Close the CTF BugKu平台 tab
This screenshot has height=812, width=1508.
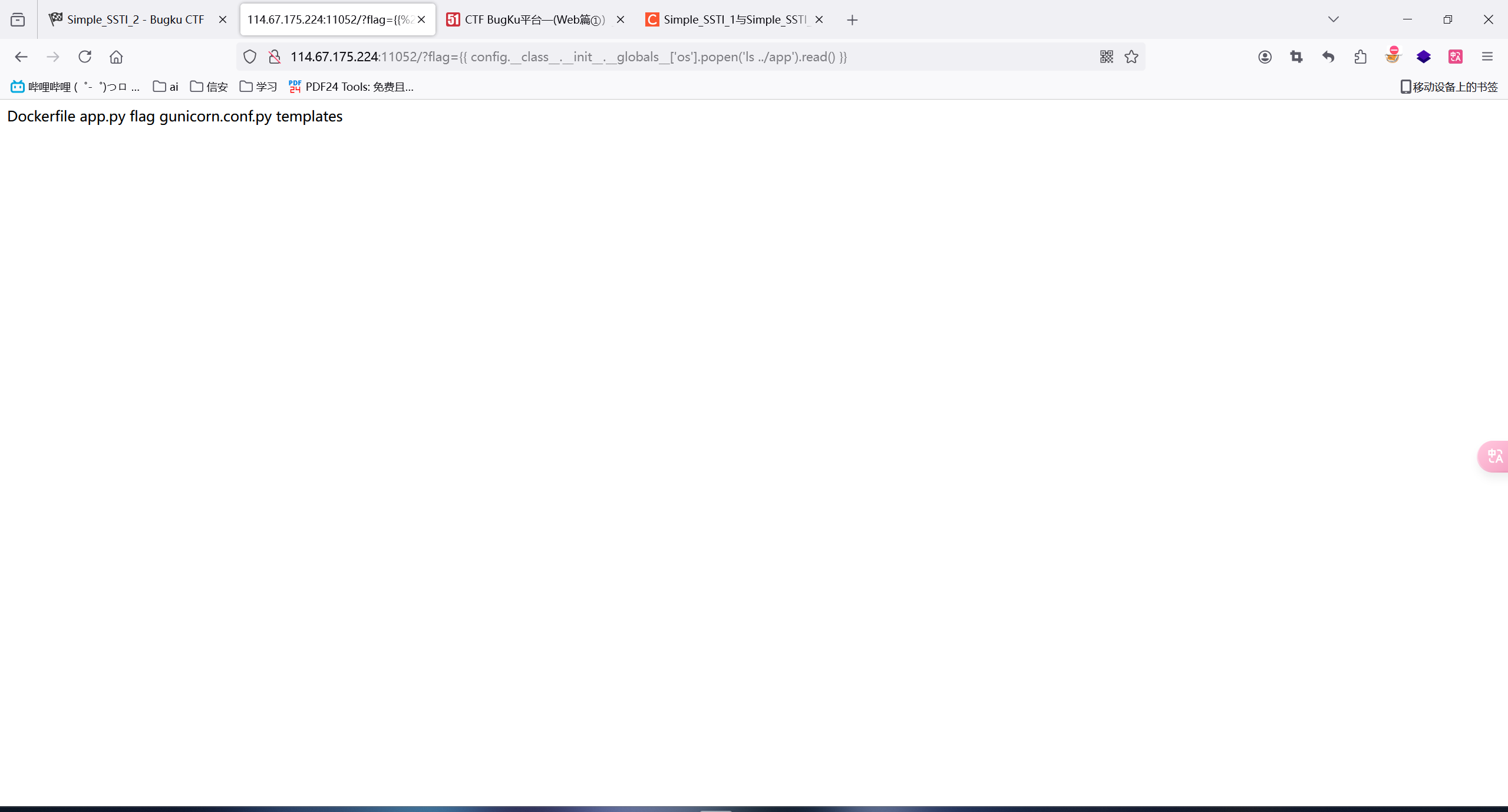(x=620, y=19)
